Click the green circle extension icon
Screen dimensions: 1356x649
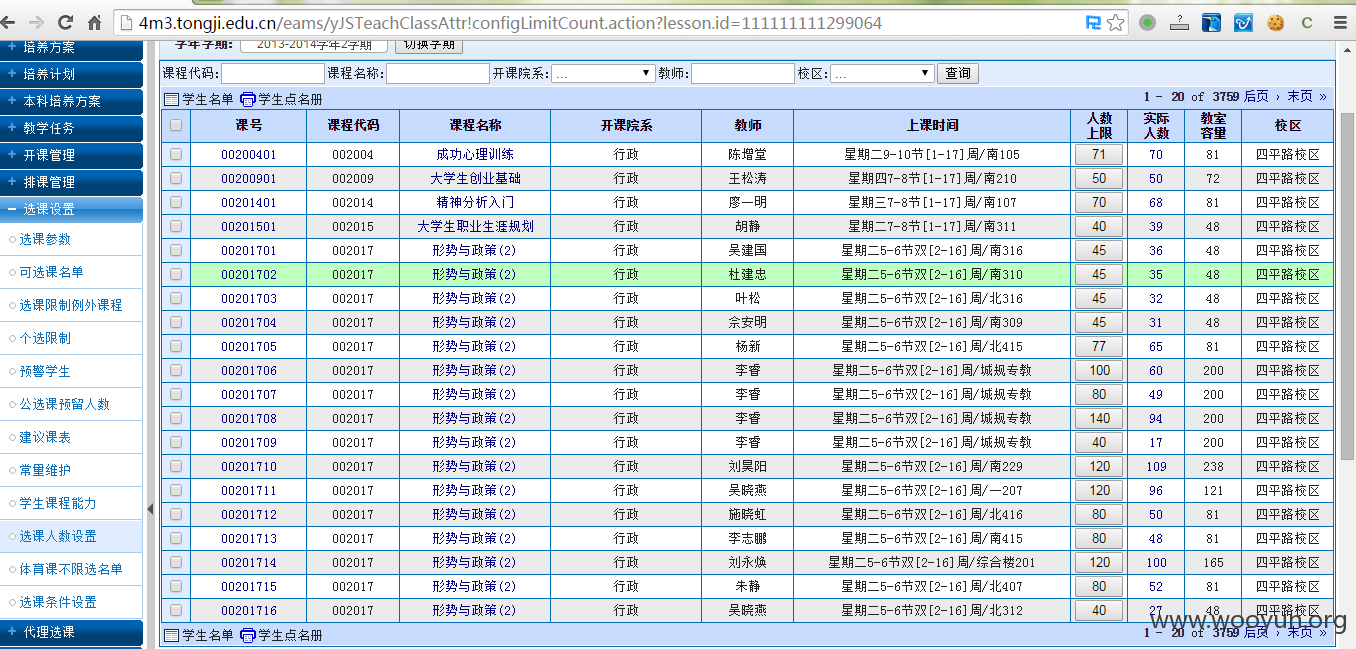pos(1148,22)
